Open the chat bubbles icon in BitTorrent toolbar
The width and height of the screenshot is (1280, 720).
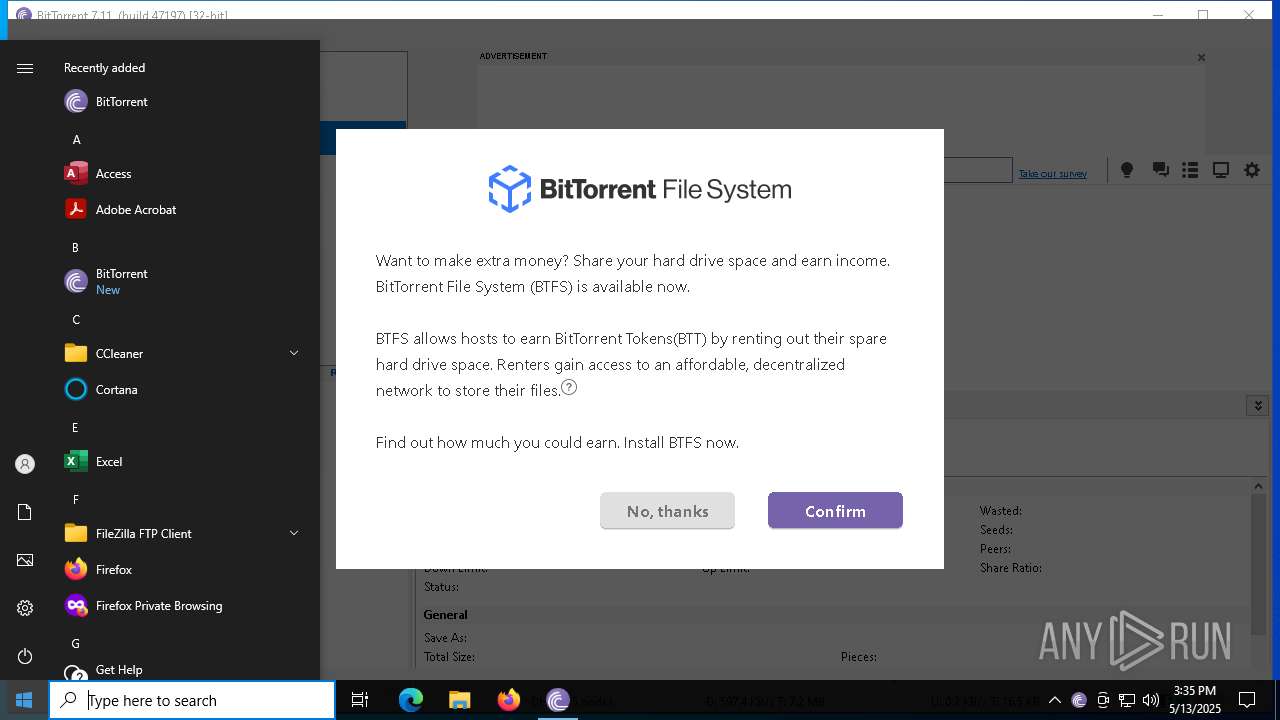(x=1160, y=170)
